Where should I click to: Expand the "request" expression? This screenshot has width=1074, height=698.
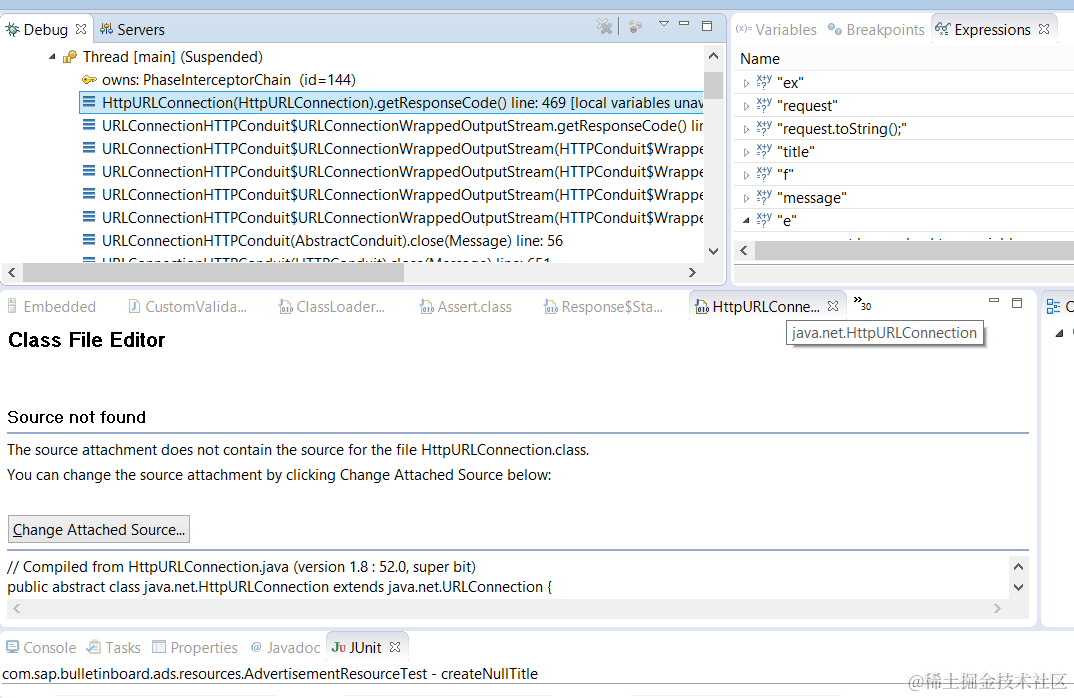pyautogui.click(x=746, y=107)
